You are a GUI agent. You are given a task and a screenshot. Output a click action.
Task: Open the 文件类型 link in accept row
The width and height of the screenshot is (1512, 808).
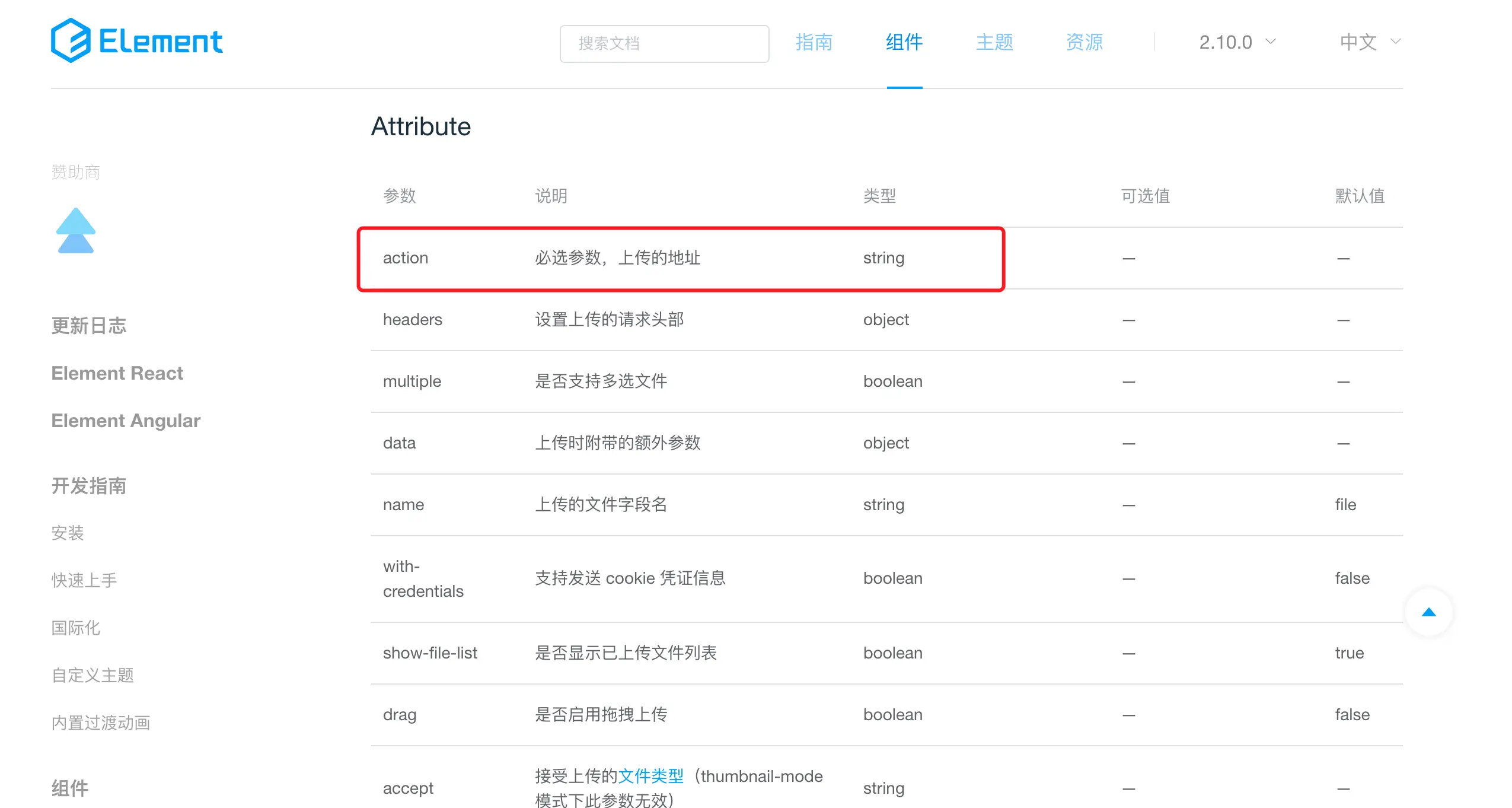[650, 775]
